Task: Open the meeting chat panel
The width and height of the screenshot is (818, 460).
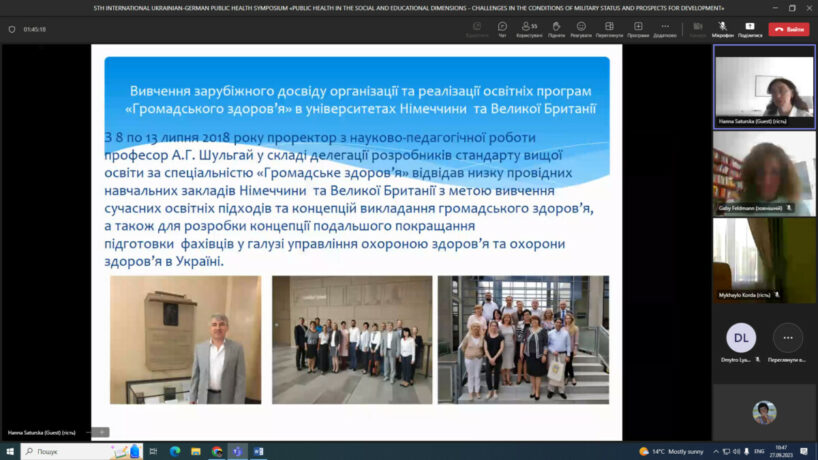Action: tap(502, 28)
